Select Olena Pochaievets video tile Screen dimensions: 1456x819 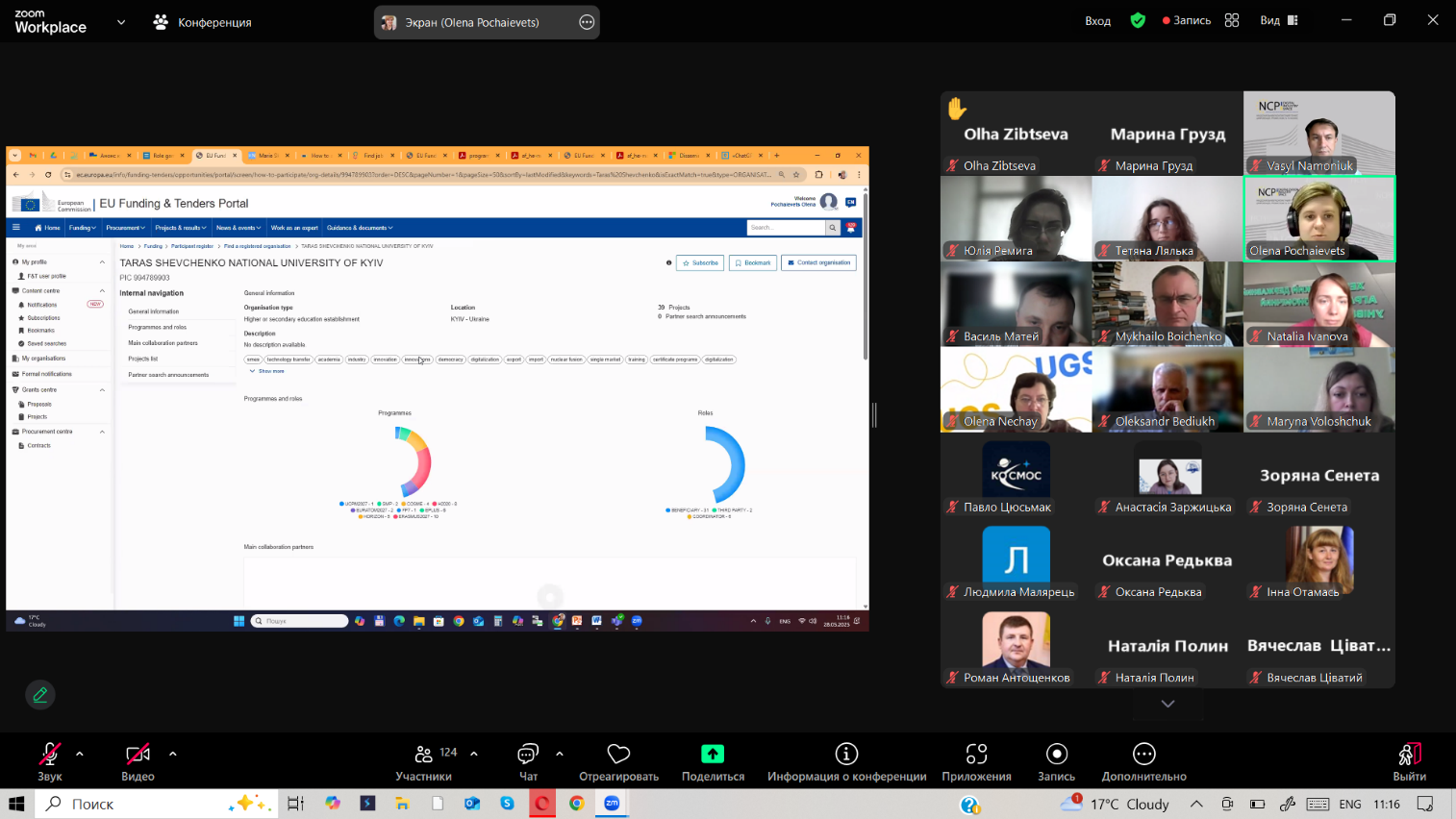point(1319,218)
